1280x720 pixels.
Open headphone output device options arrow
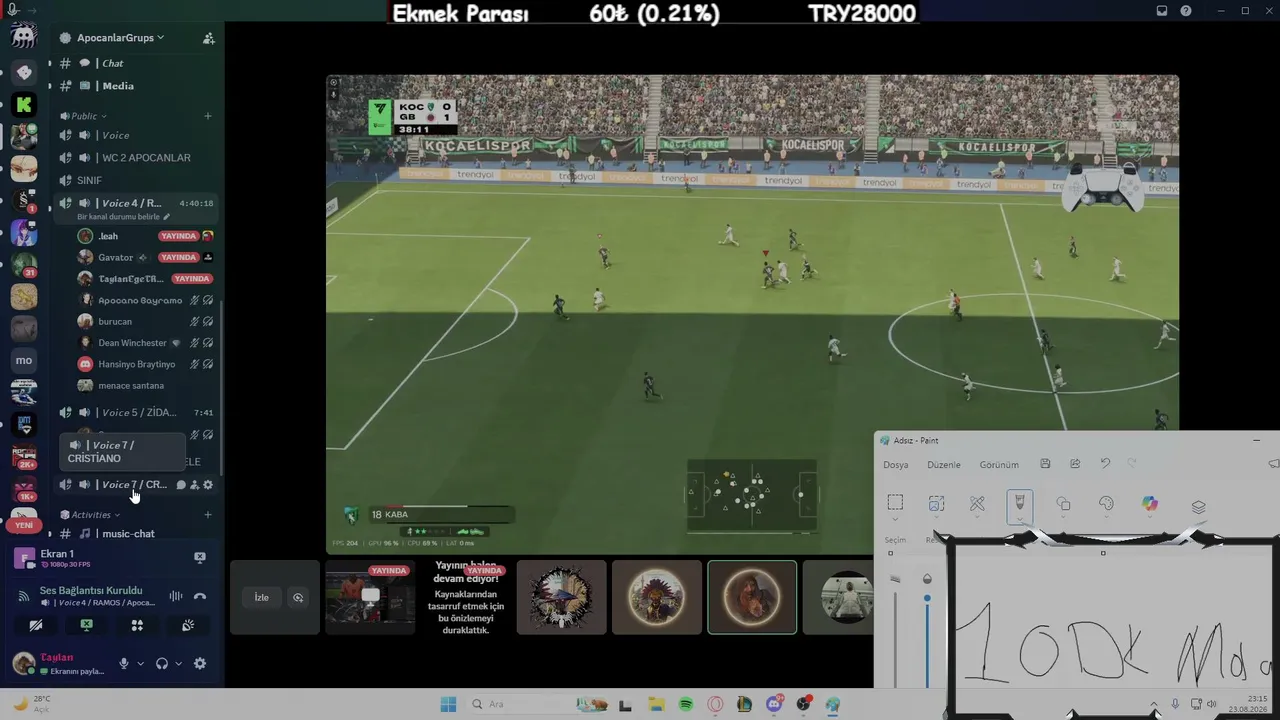(179, 663)
